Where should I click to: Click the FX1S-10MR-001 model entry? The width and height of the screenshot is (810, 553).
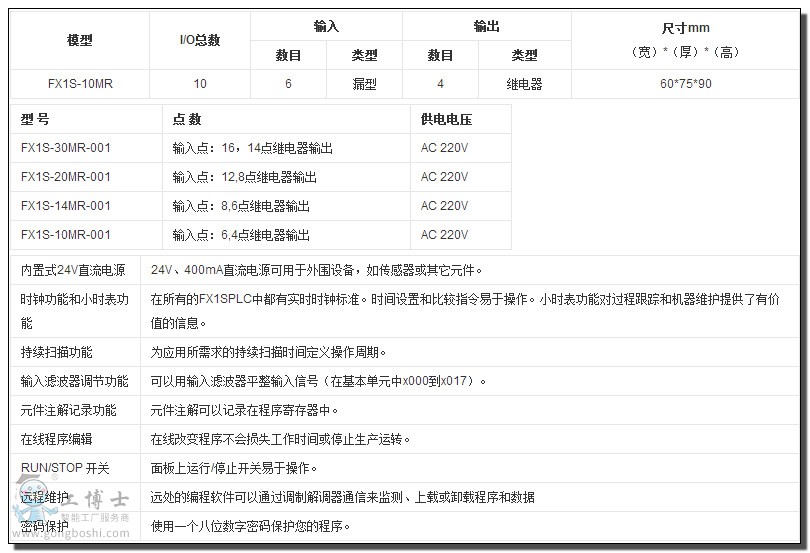[x=66, y=235]
